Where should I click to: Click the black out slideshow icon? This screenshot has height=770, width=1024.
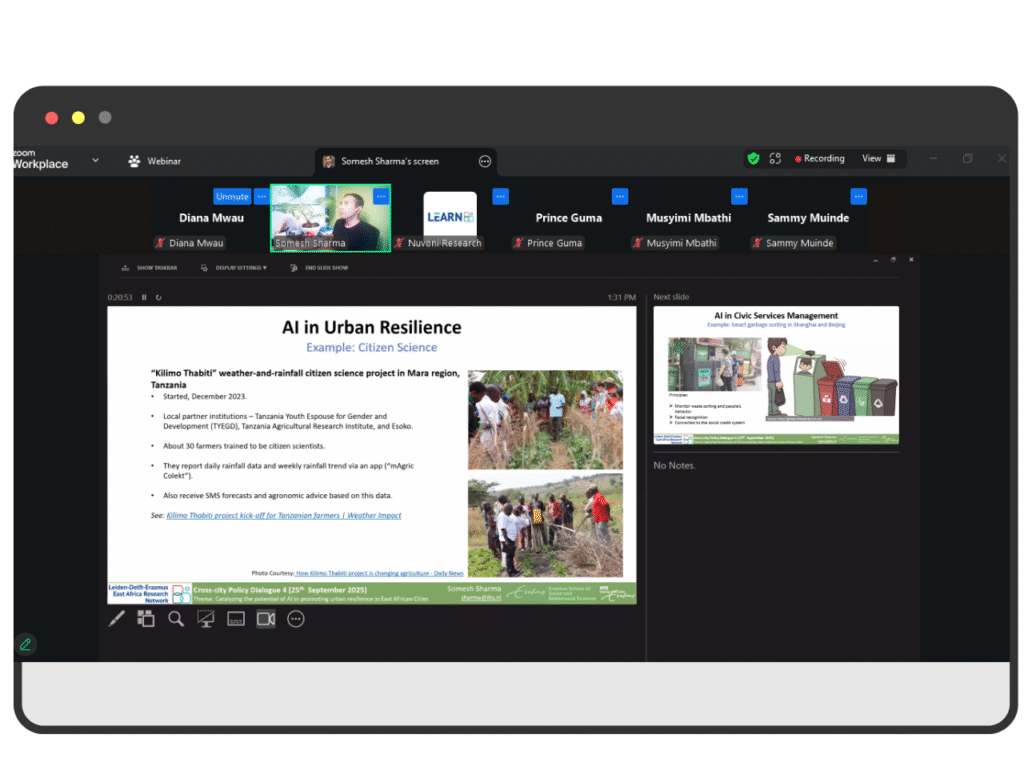point(206,619)
